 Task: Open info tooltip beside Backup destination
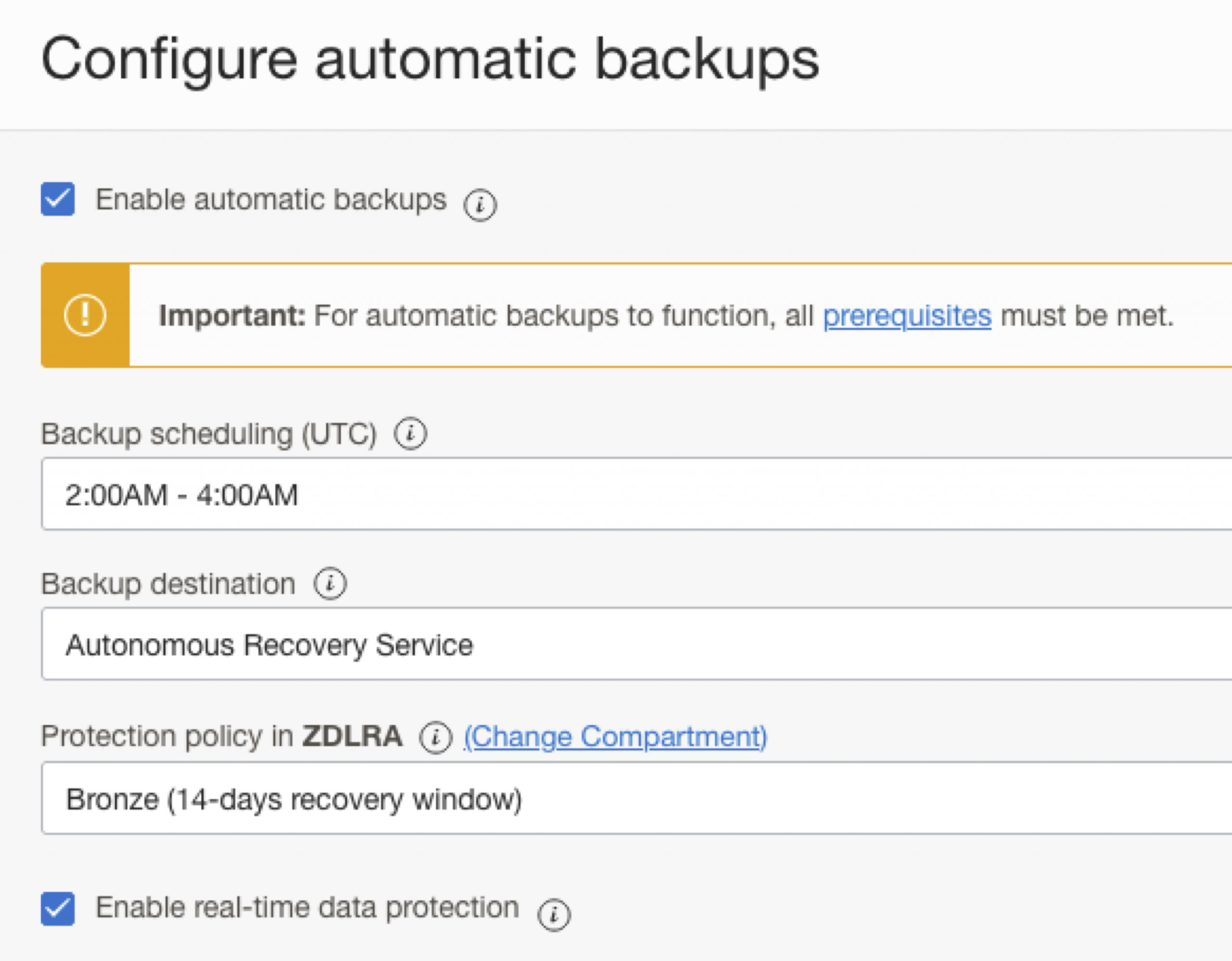330,584
